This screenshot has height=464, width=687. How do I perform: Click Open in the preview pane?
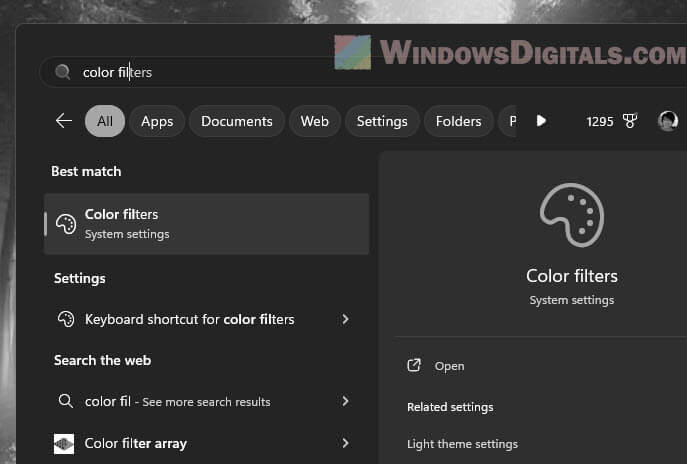[x=449, y=366]
